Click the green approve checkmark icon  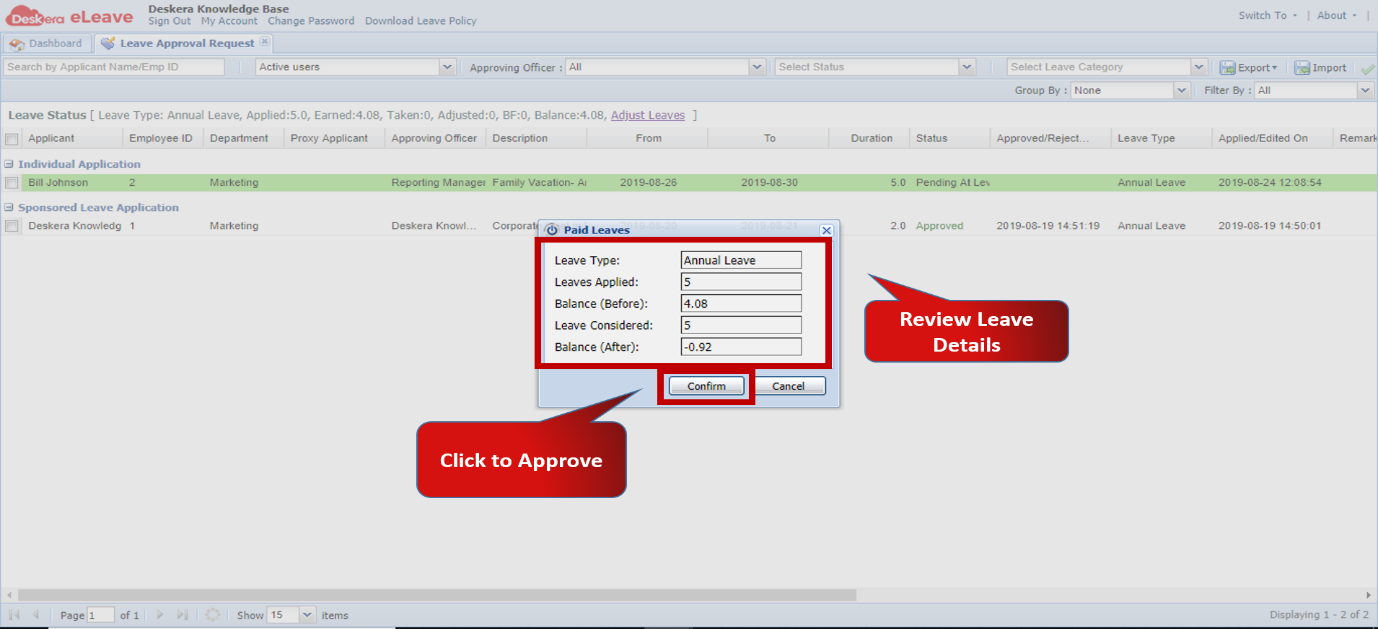[x=1367, y=68]
